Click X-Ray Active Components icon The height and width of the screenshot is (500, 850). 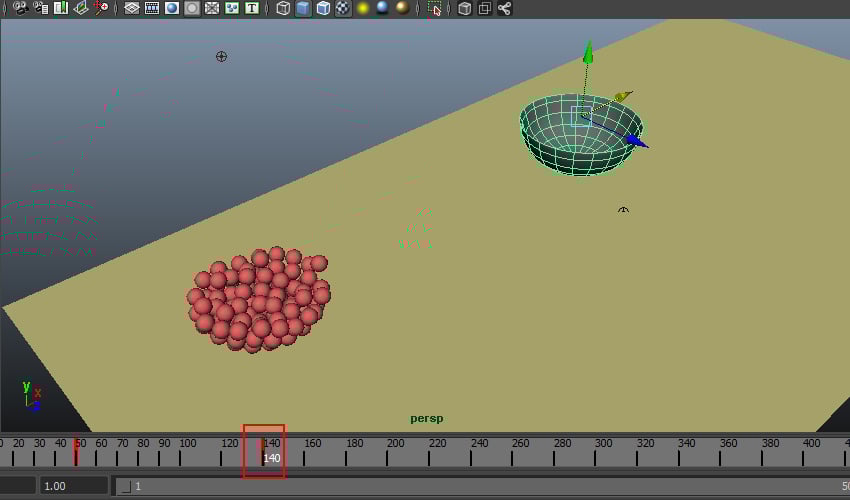[x=485, y=8]
